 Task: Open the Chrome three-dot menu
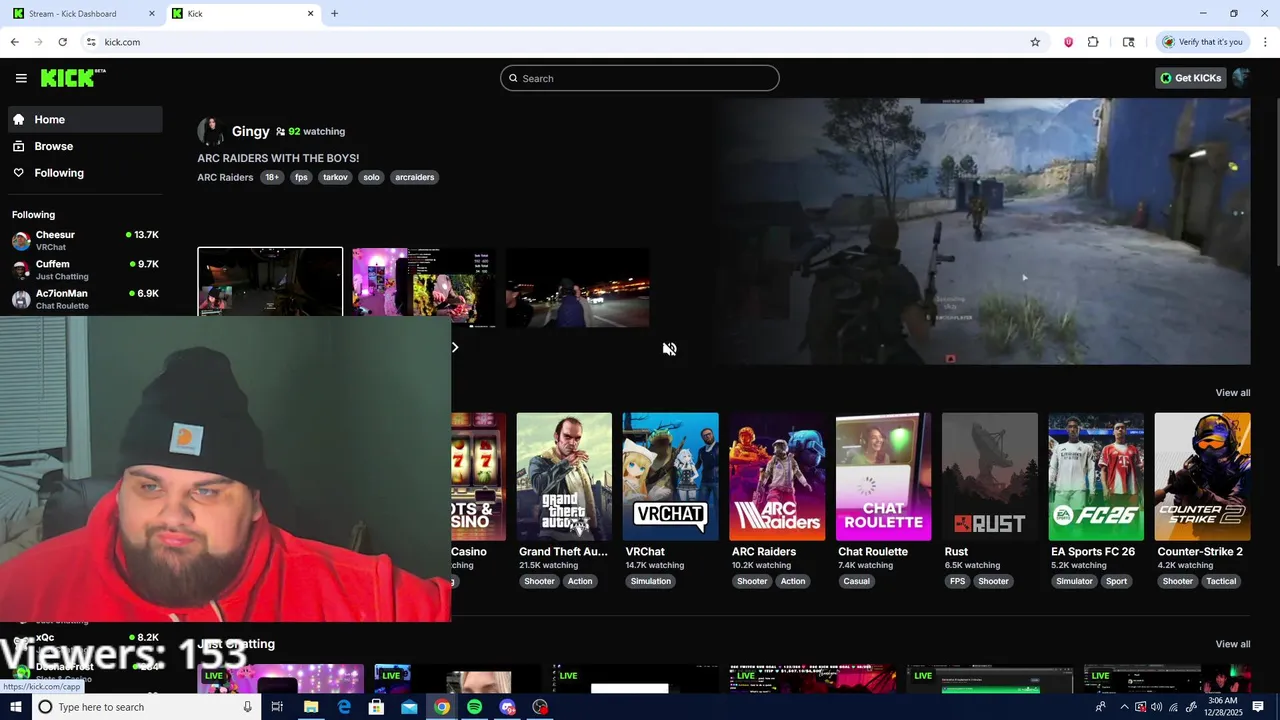tap(1266, 42)
